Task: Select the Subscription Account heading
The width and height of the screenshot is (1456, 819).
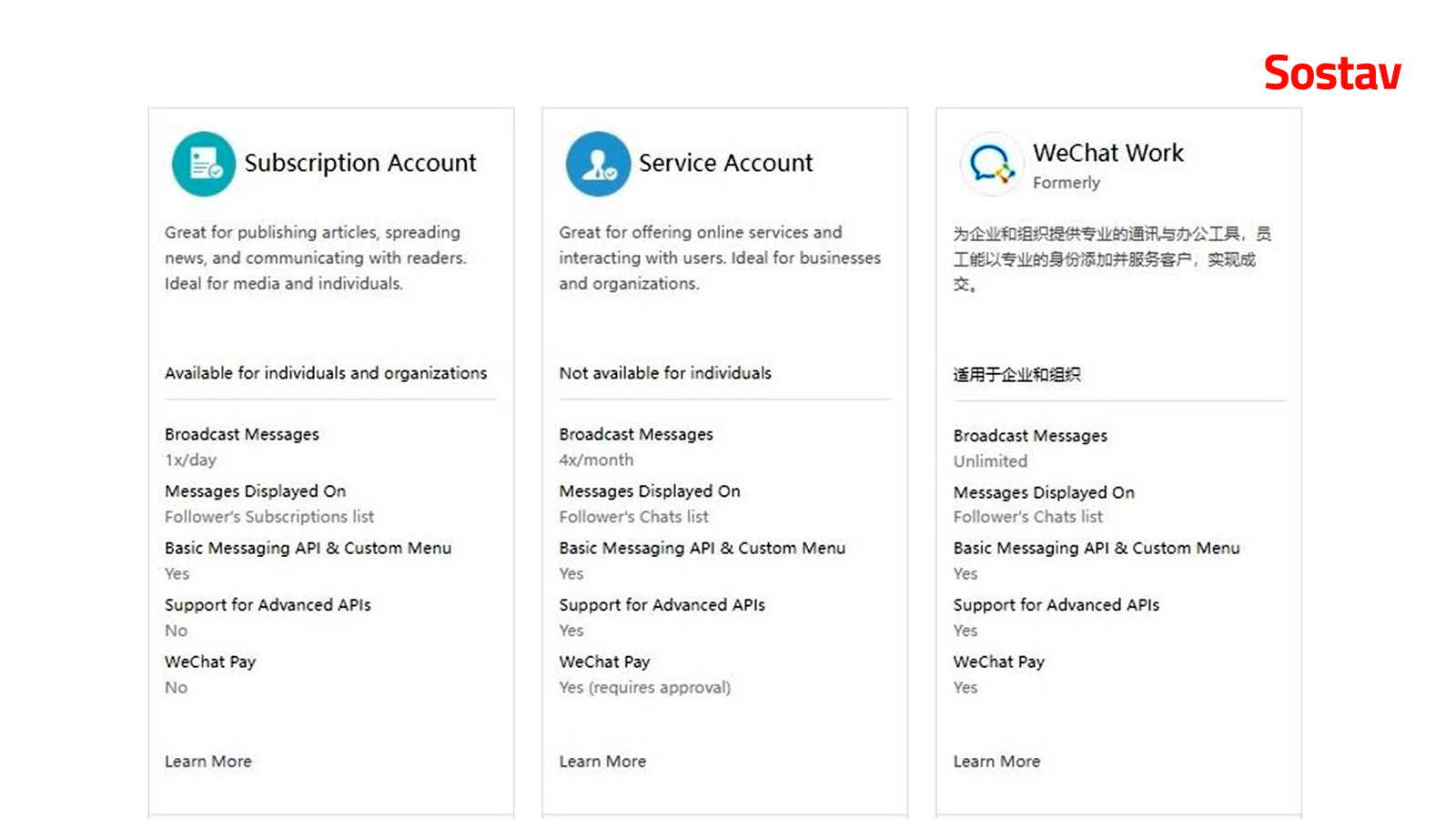Action: (359, 163)
